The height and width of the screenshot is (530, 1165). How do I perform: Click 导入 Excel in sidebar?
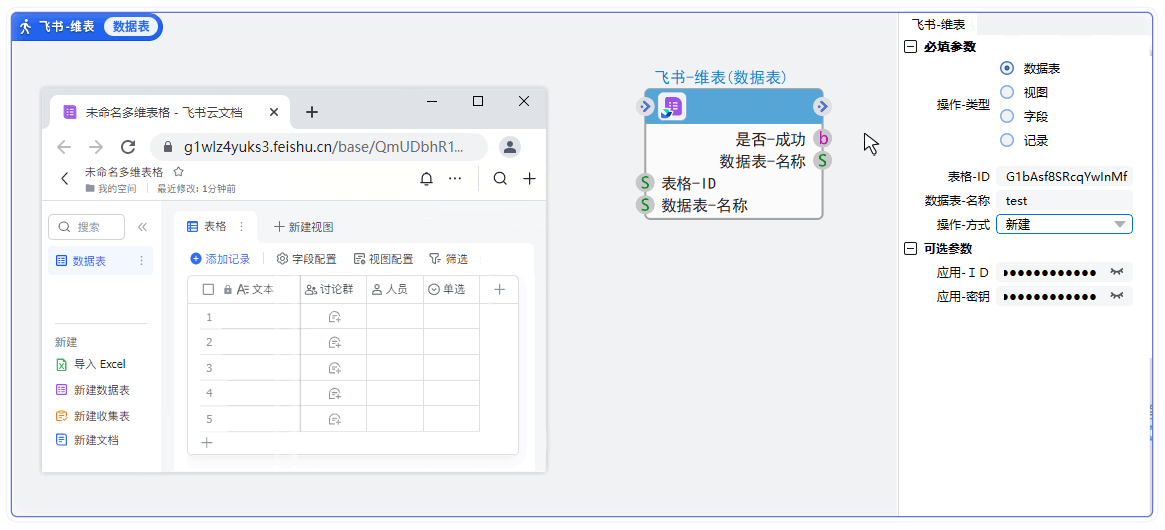[91, 364]
